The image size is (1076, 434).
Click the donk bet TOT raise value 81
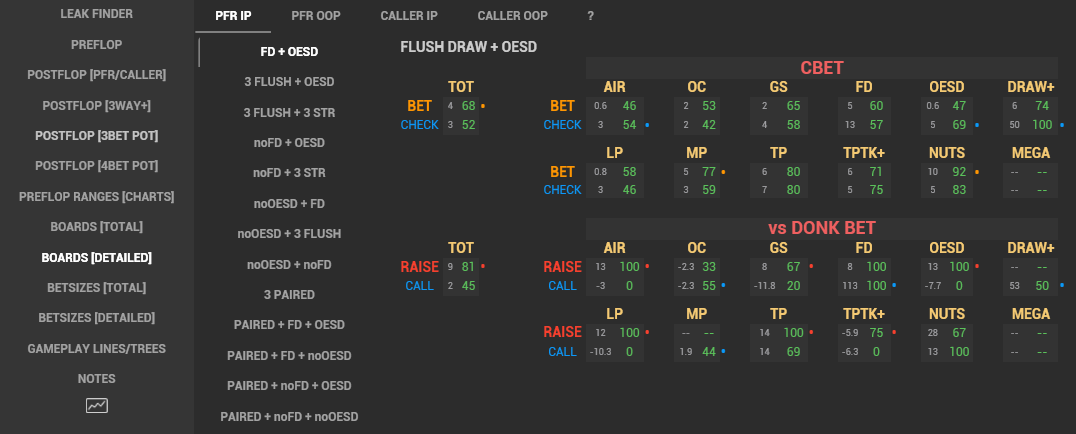click(469, 266)
